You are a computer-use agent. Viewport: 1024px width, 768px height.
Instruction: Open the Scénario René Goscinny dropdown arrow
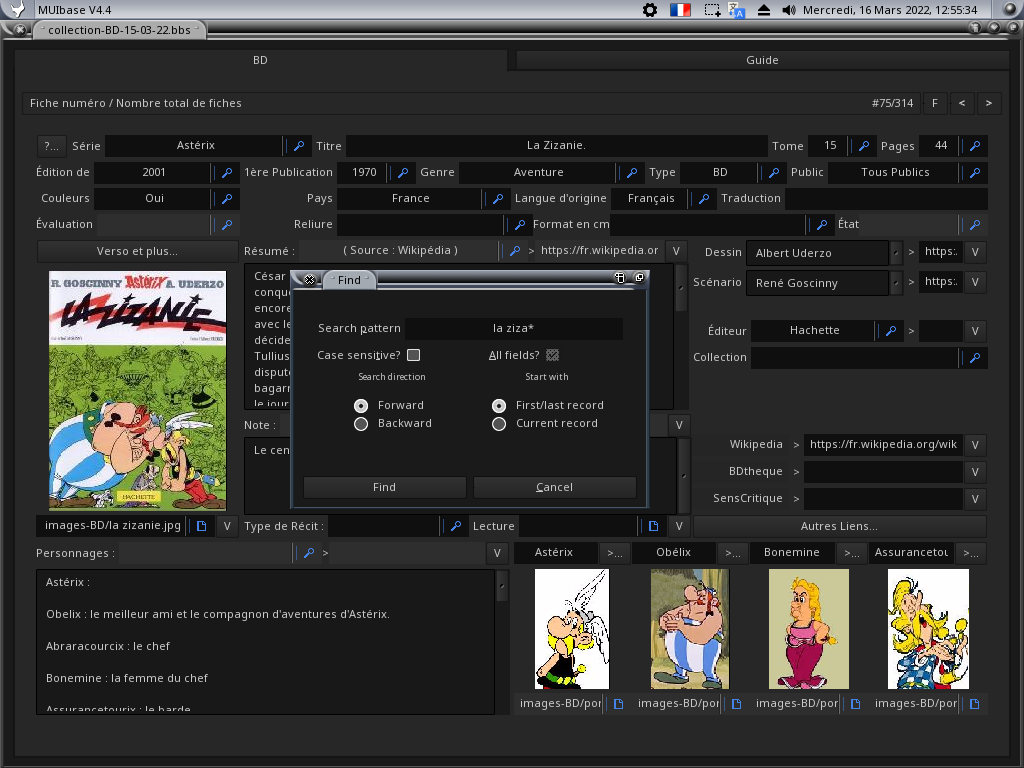pos(896,283)
